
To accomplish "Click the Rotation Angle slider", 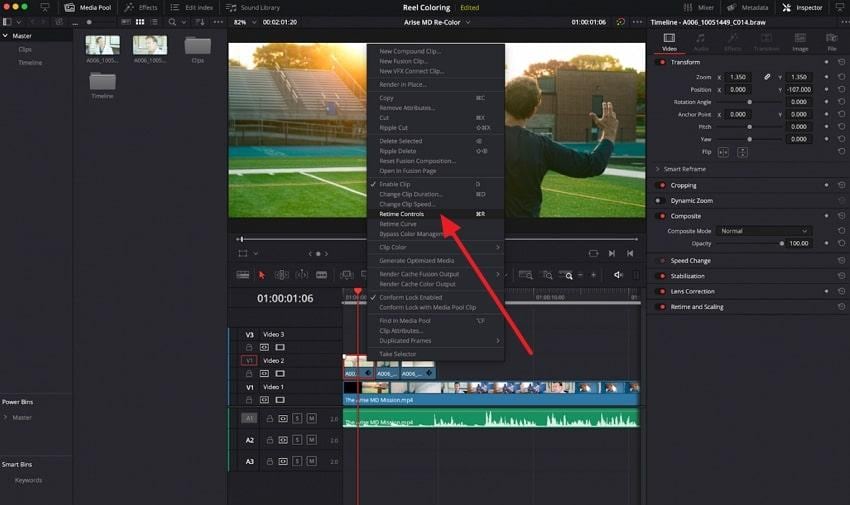I will [x=750, y=102].
